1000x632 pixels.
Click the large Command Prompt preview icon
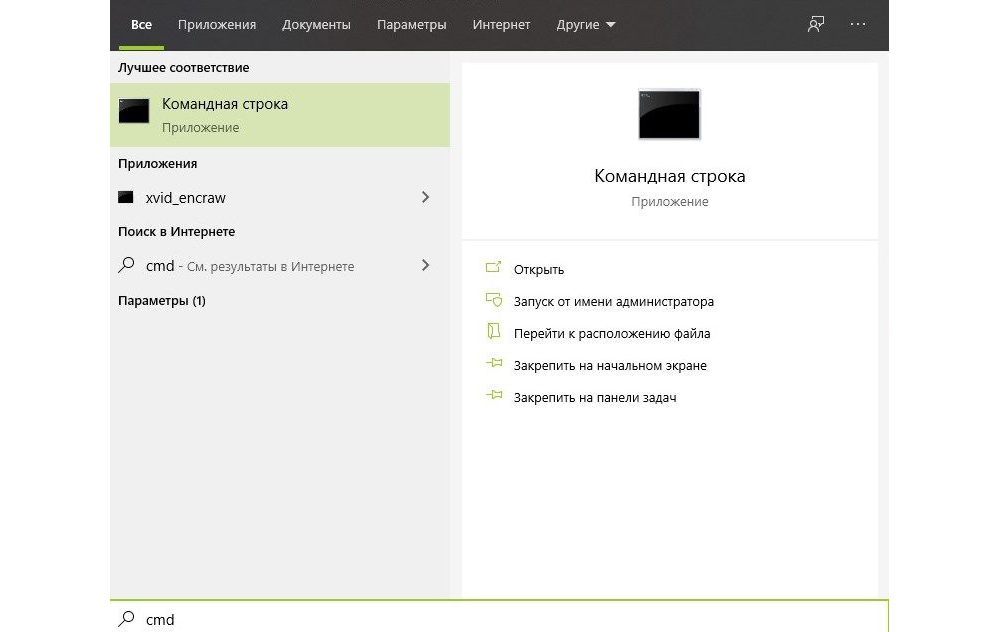pyautogui.click(x=669, y=114)
